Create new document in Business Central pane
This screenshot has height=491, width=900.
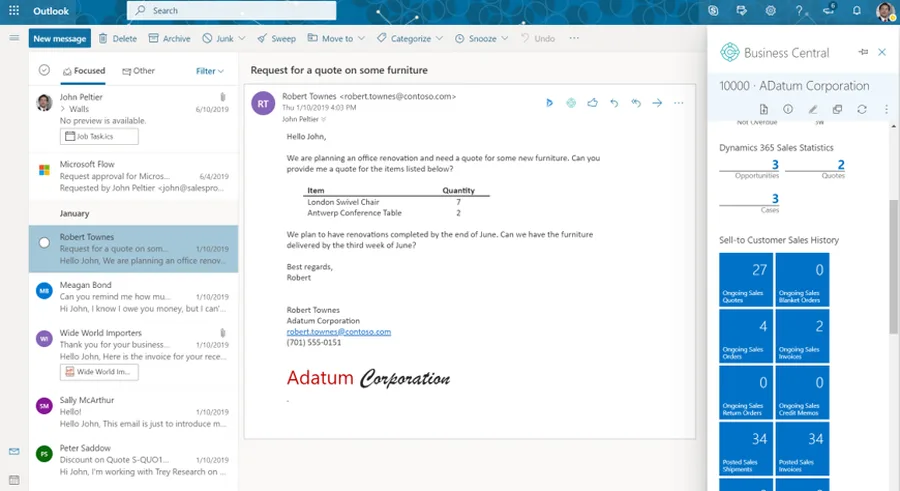763,109
